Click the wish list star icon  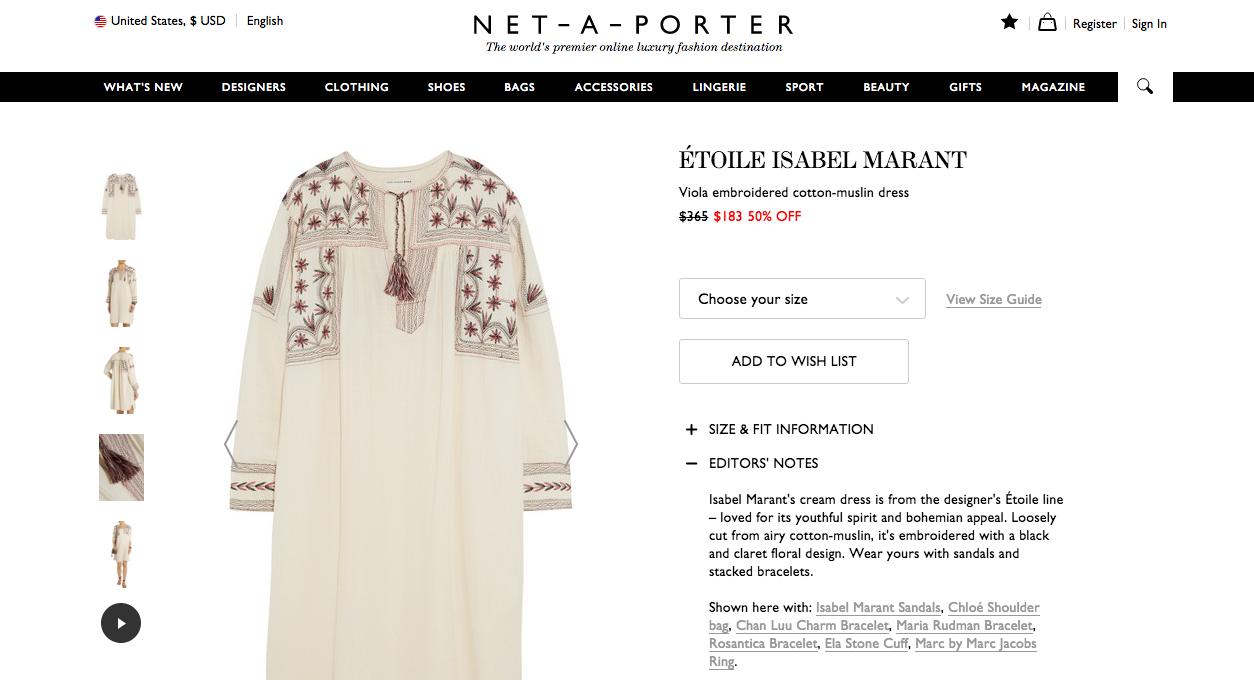(x=1009, y=22)
